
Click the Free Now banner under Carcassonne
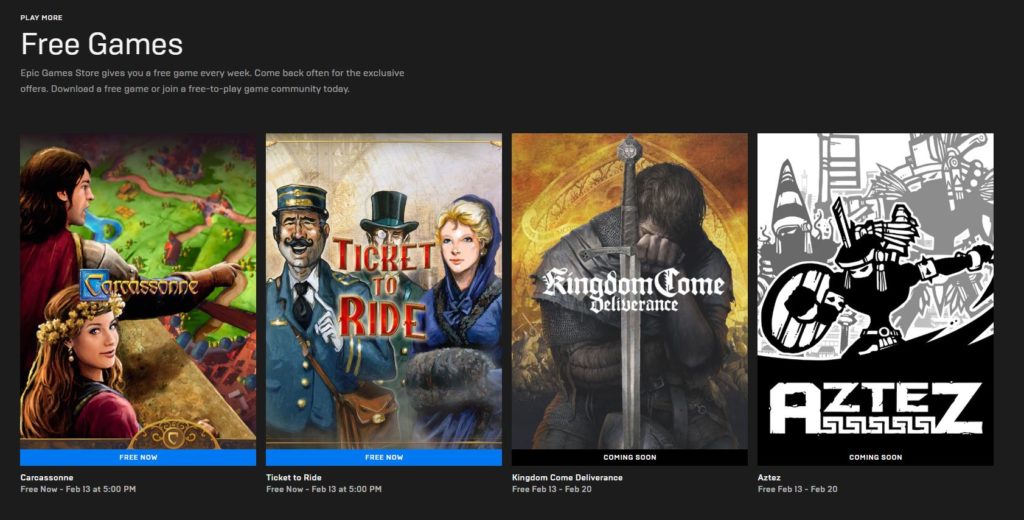(138, 457)
